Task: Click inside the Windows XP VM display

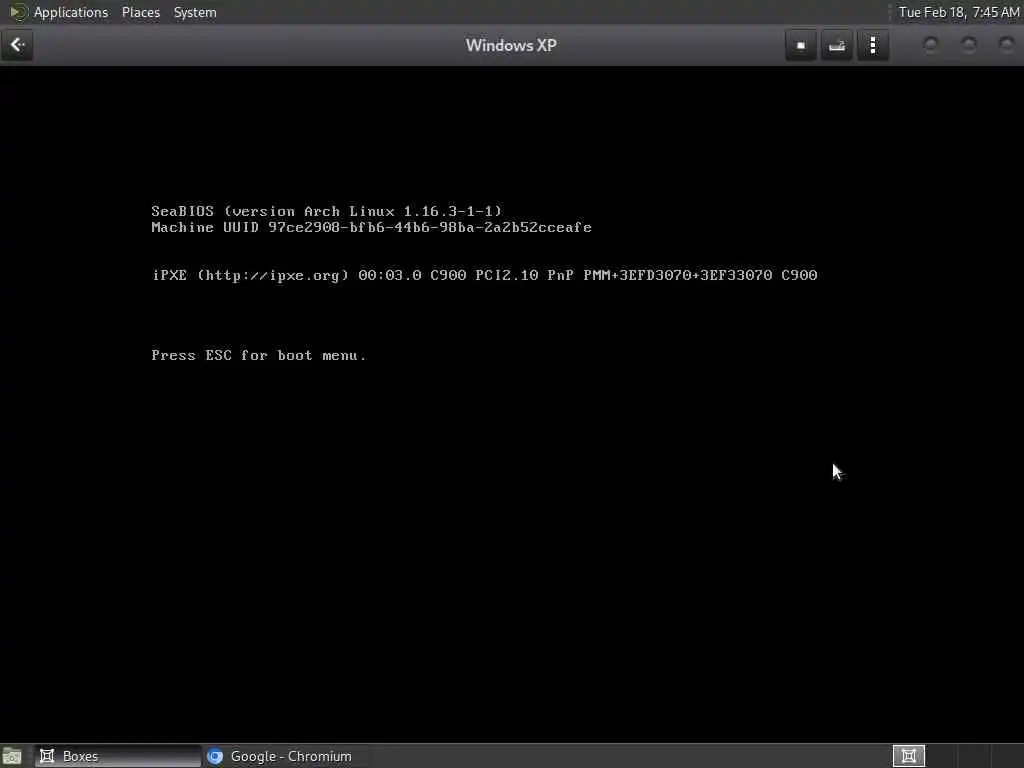Action: 512,404
